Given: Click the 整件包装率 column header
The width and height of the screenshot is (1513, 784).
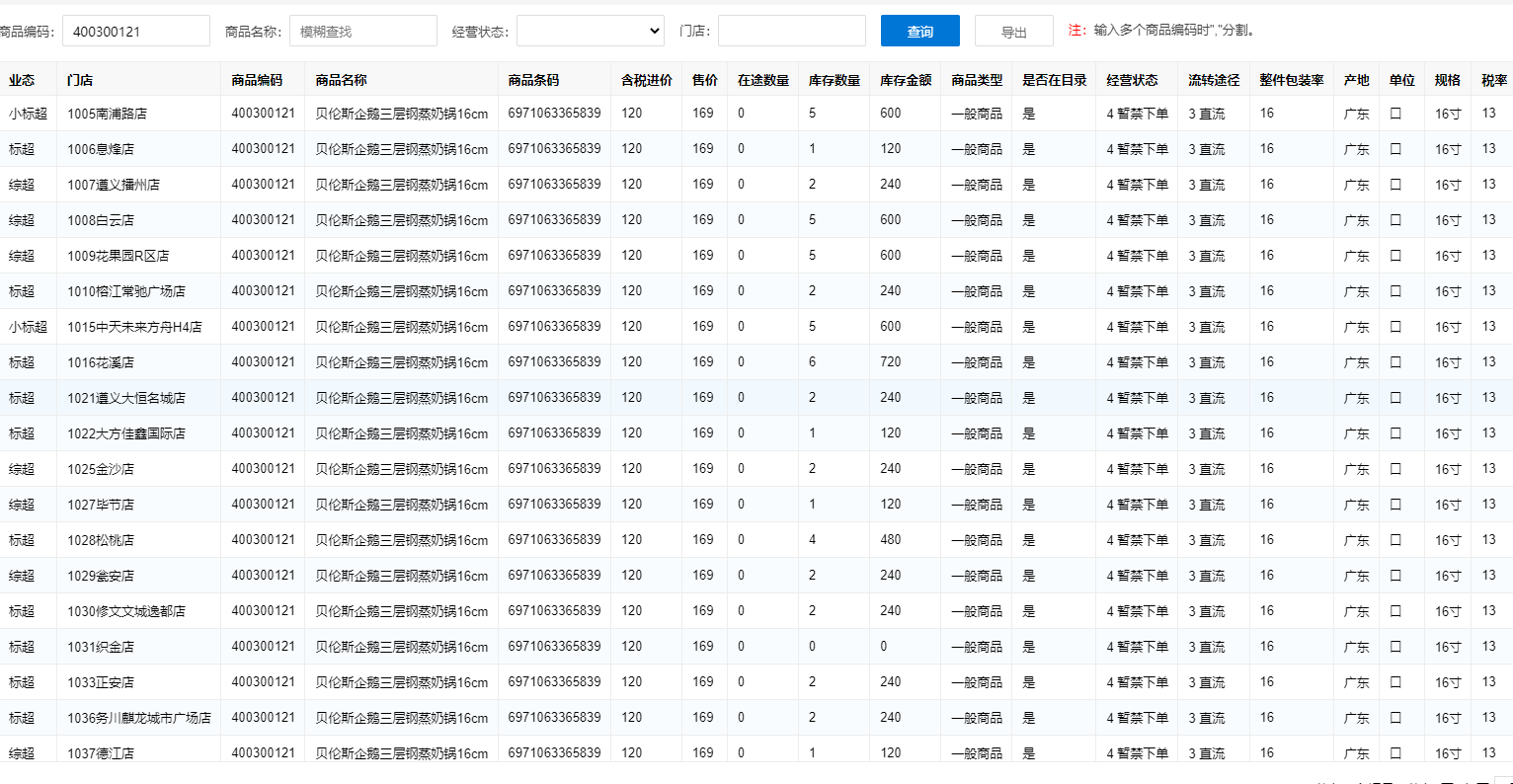Looking at the screenshot, I should (x=1291, y=80).
